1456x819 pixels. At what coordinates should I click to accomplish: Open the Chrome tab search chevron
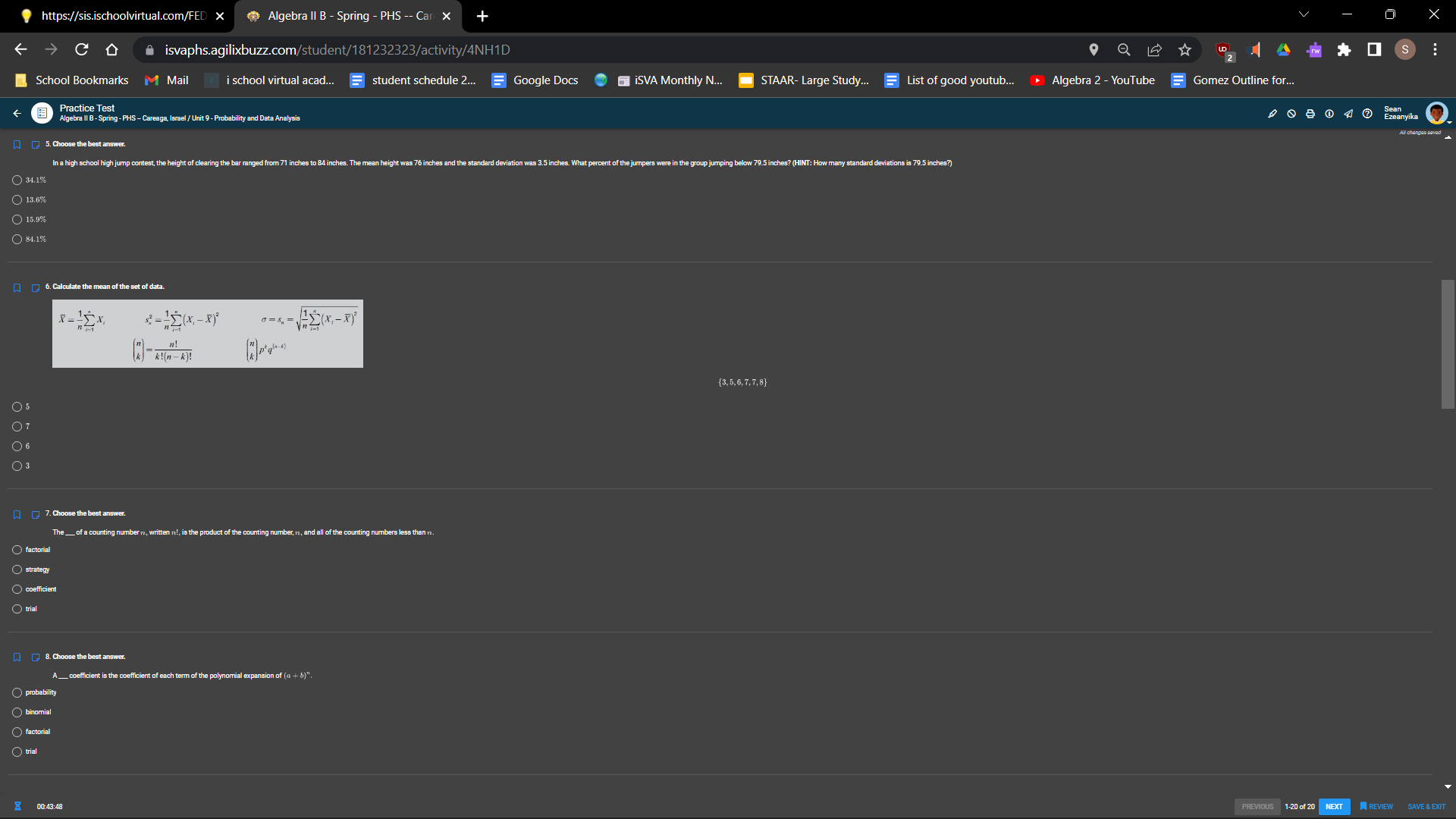pyautogui.click(x=1304, y=14)
